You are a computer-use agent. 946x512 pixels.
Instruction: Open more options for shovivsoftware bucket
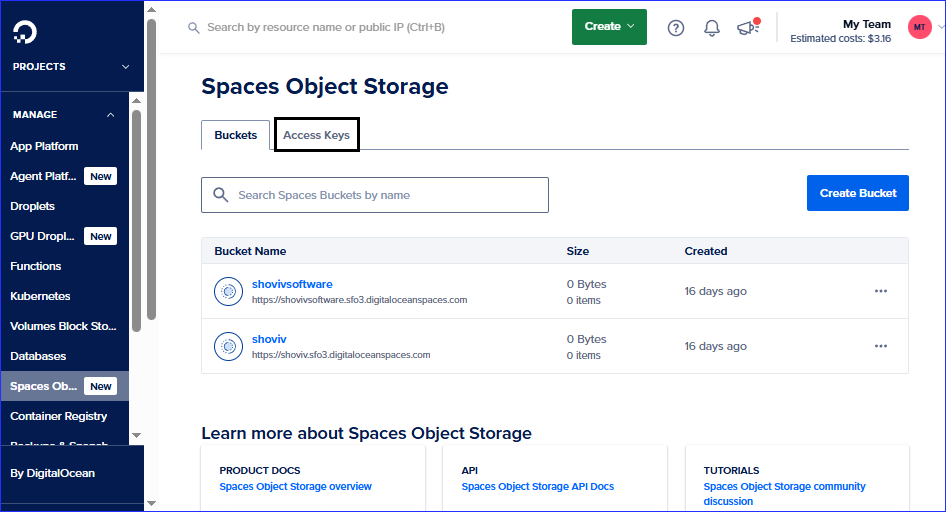point(880,291)
